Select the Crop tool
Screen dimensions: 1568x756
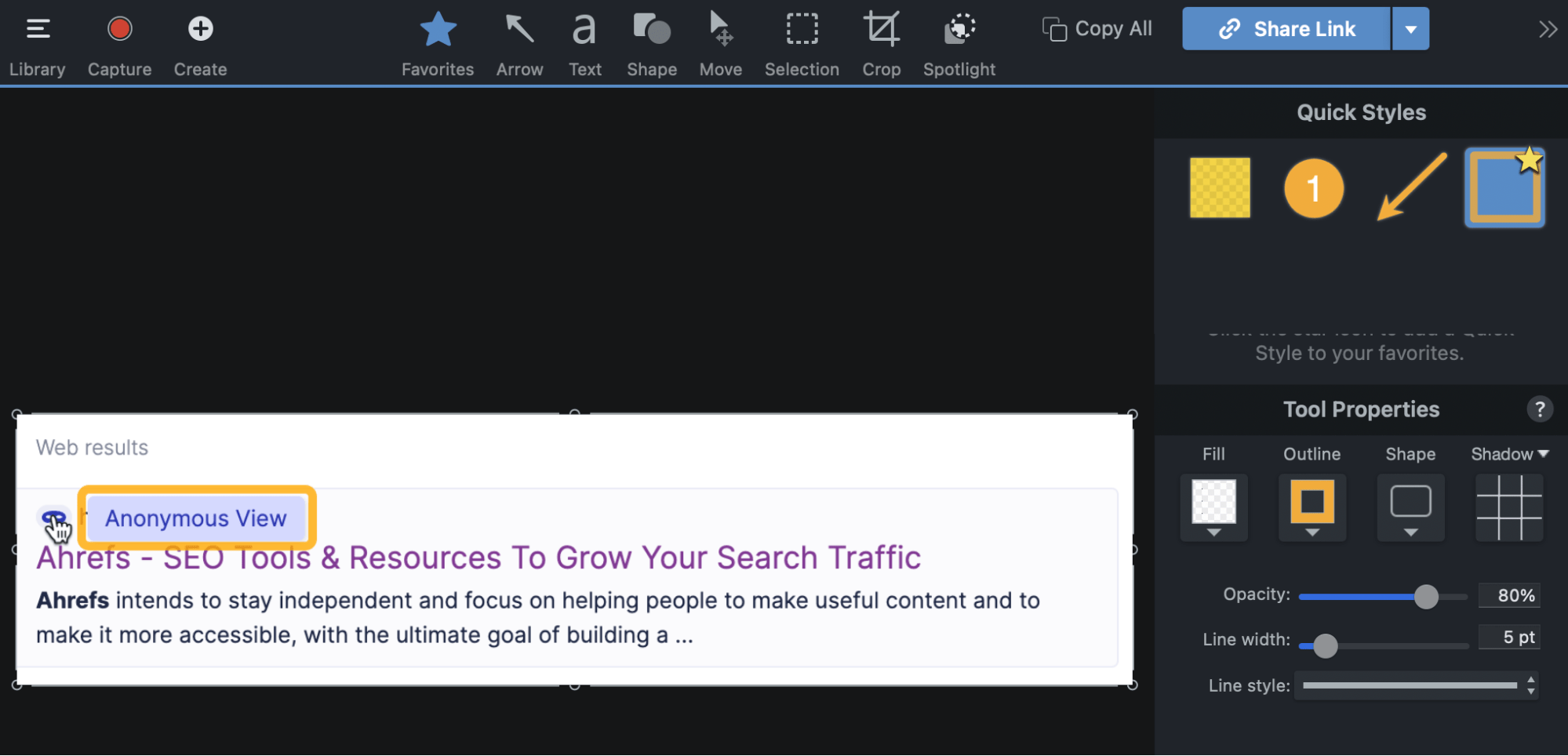point(882,45)
